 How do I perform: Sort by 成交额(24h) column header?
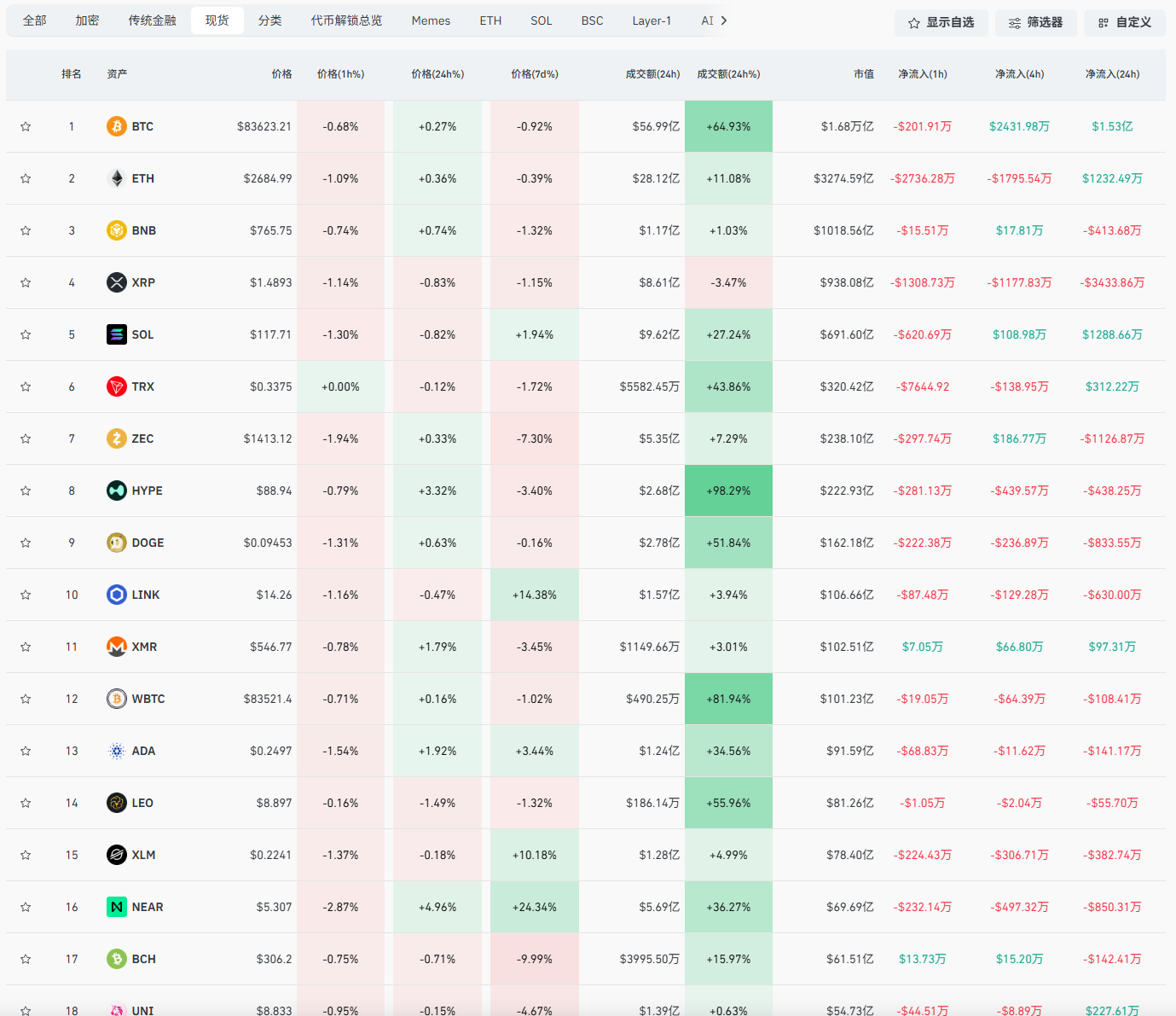coord(652,74)
